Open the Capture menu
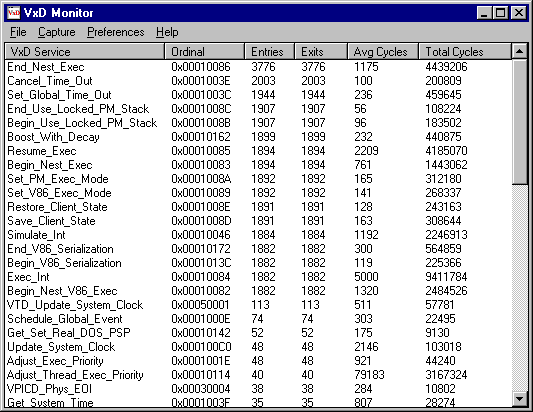This screenshot has width=533, height=412. tap(56, 32)
